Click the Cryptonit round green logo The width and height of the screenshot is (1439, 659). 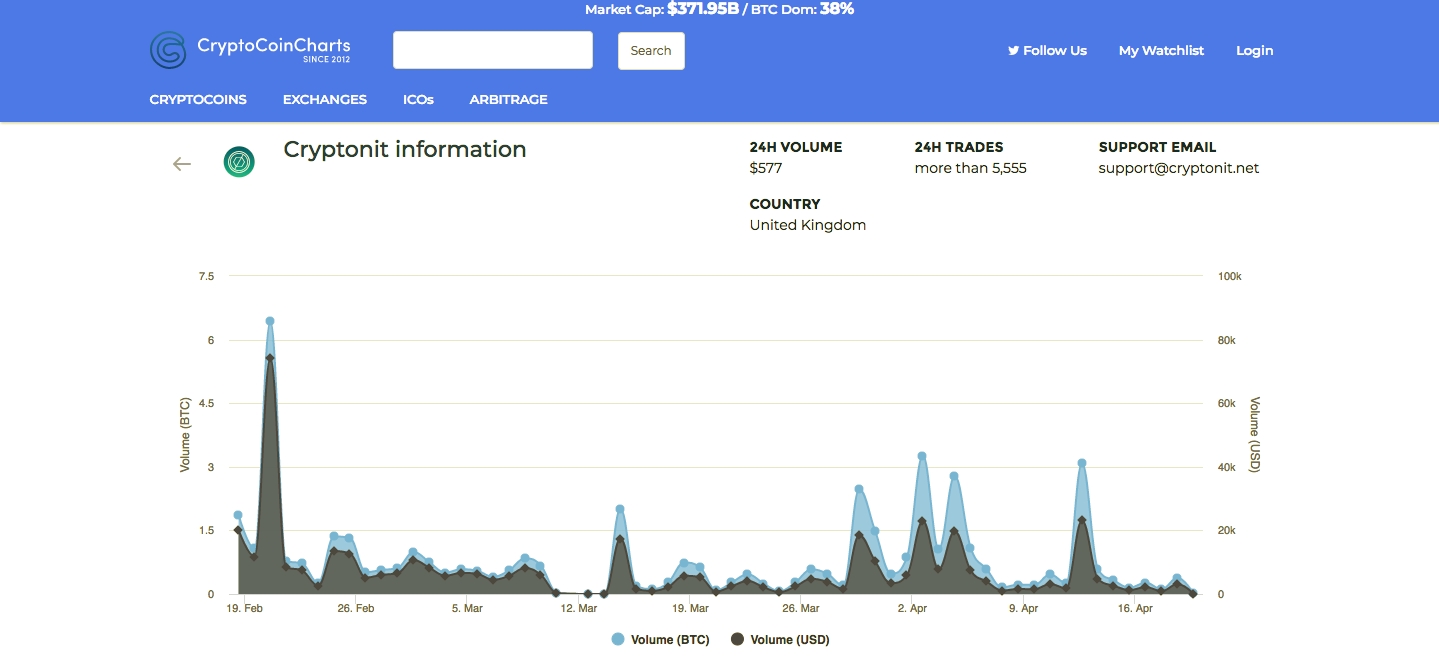239,162
